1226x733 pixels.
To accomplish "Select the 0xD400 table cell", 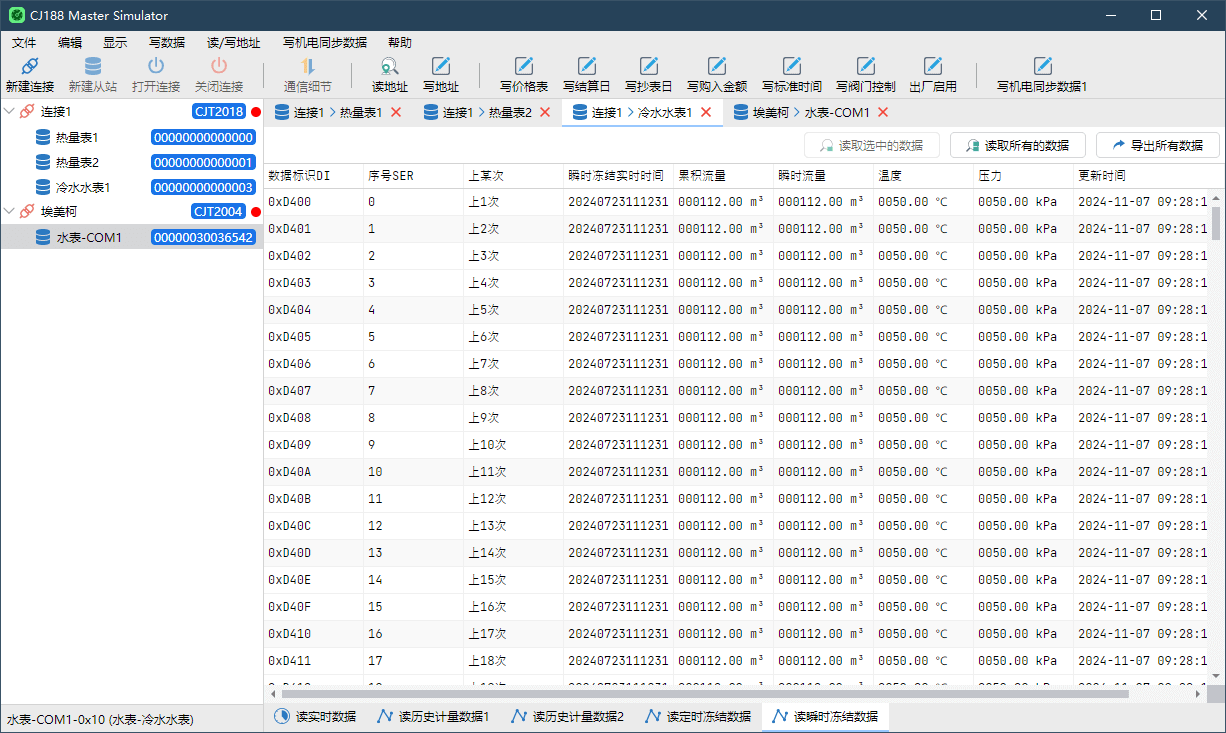I will click(314, 201).
